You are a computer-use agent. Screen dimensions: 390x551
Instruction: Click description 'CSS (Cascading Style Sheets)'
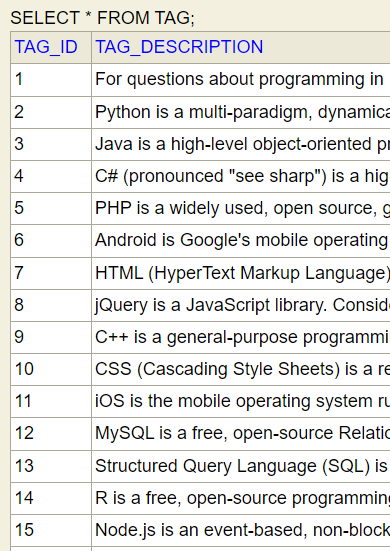pyautogui.click(x=242, y=370)
